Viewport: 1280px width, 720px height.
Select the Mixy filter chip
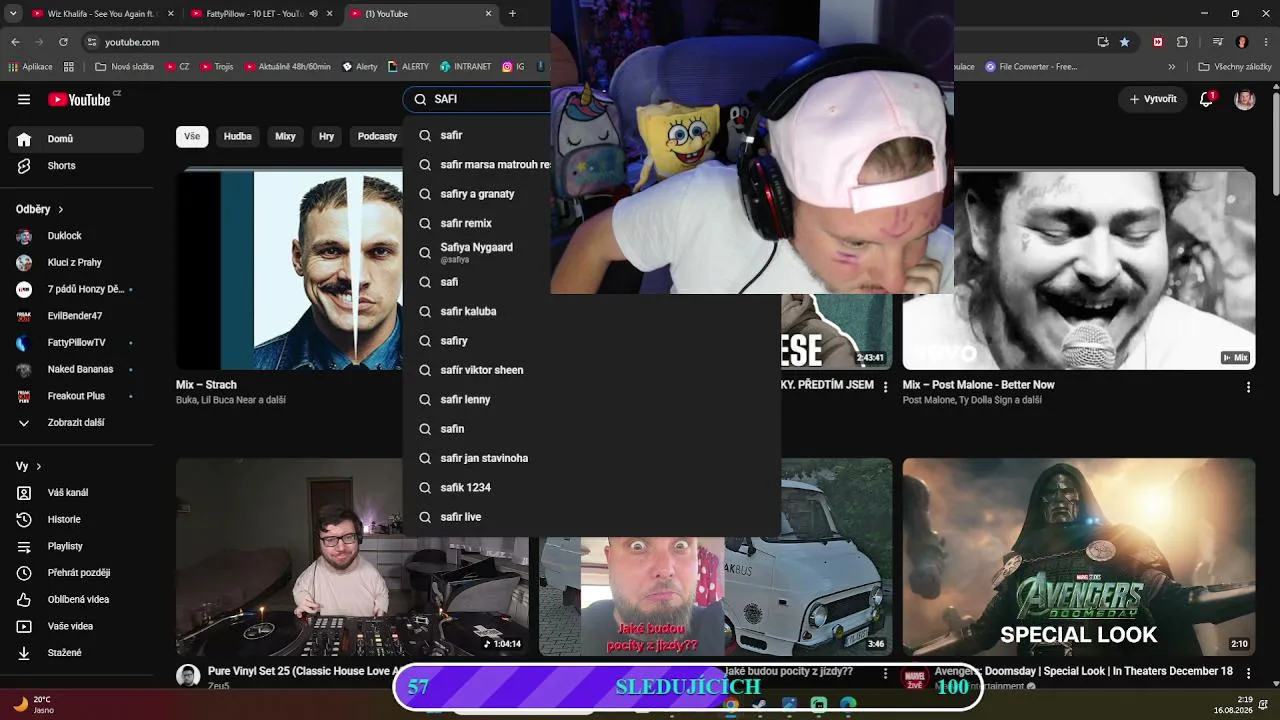285,136
